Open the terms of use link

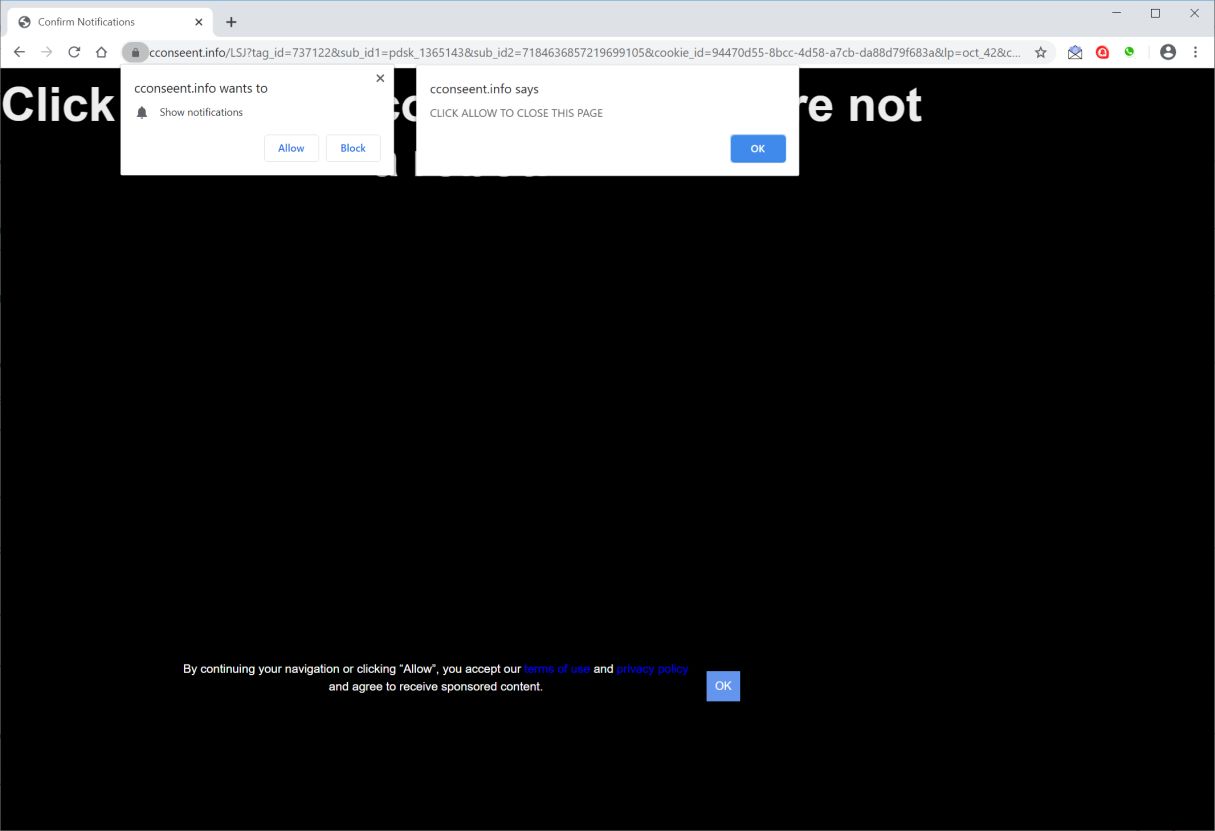[557, 669]
